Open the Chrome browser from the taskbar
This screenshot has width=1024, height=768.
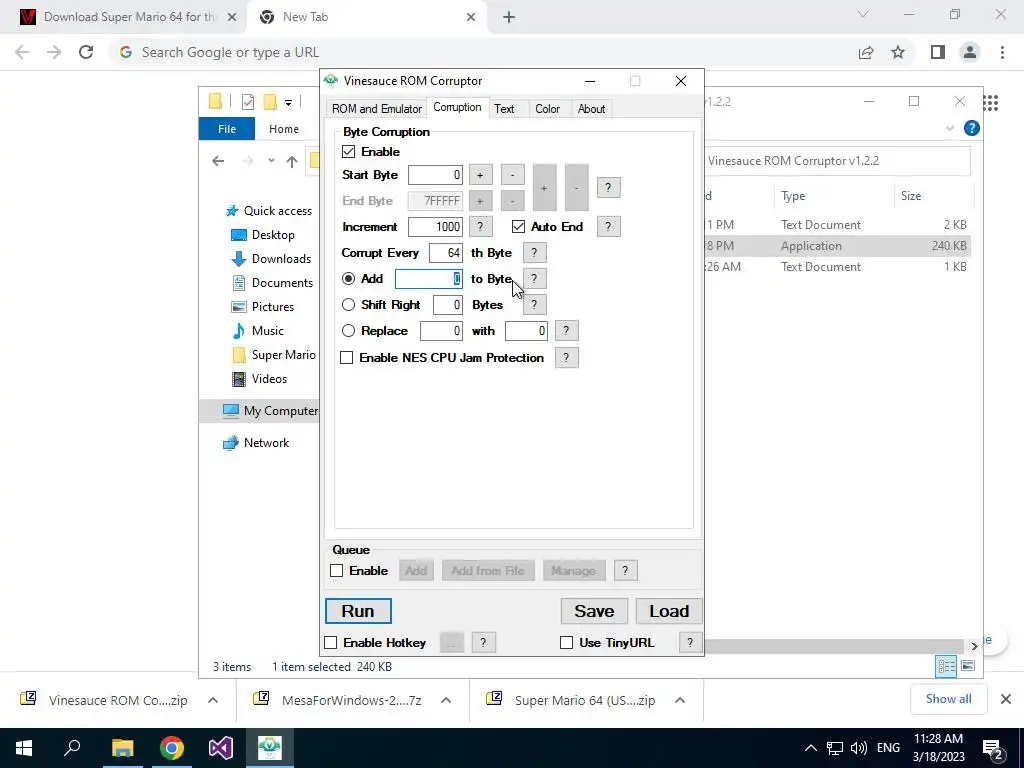(x=171, y=748)
